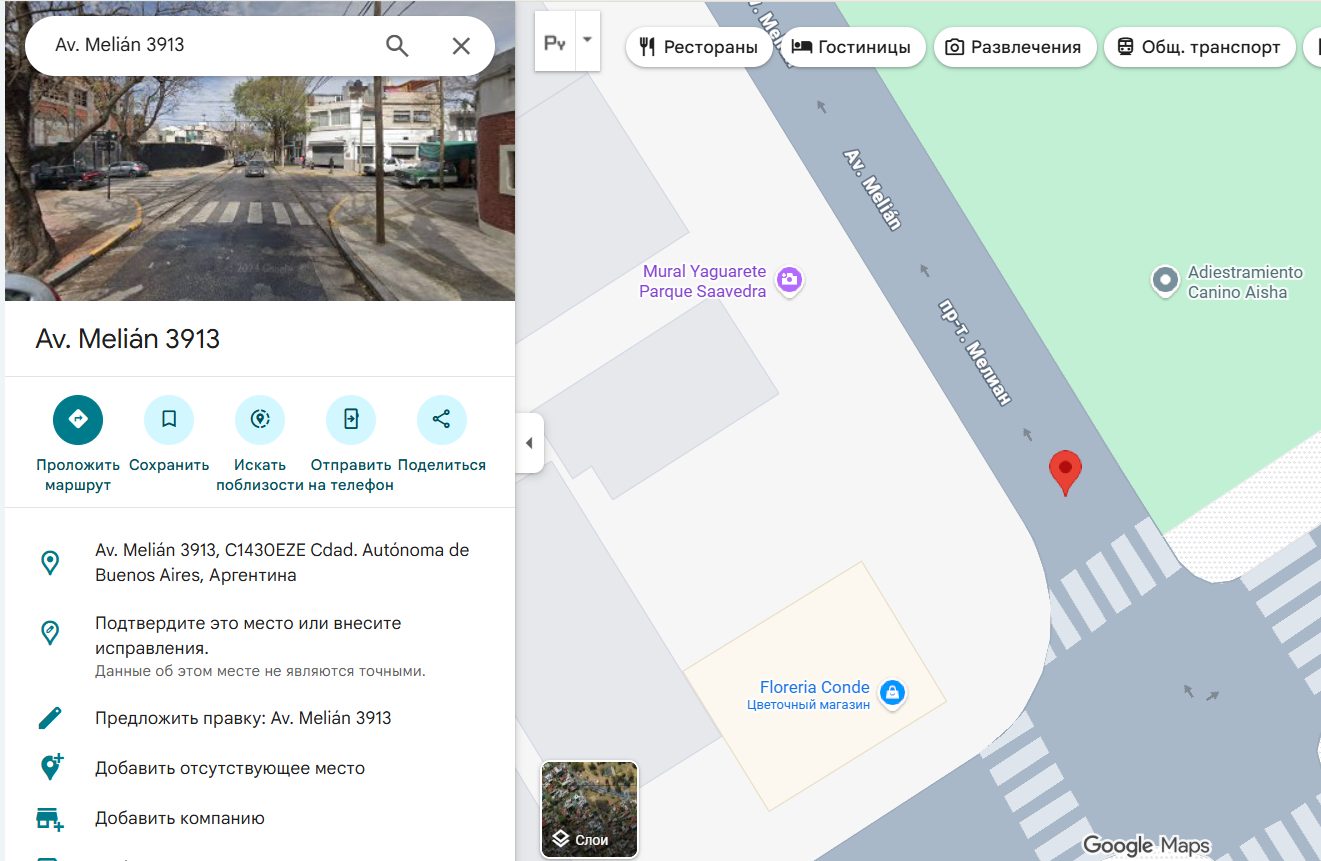Open the Floreria Conde shop marker
1321x861 pixels.
[892, 692]
